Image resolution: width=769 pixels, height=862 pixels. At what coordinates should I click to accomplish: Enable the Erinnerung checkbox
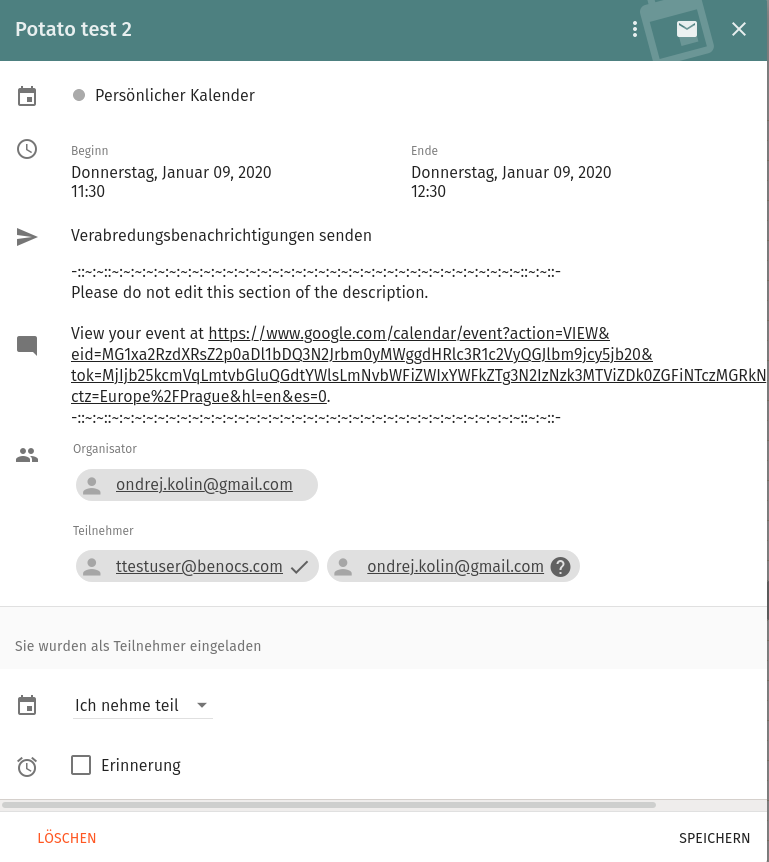[81, 766]
